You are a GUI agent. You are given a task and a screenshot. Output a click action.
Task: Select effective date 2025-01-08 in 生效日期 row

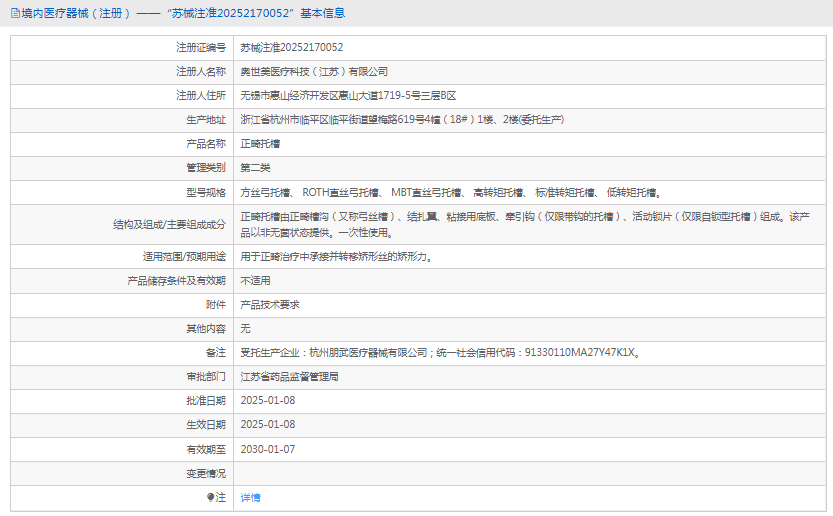(x=268, y=425)
